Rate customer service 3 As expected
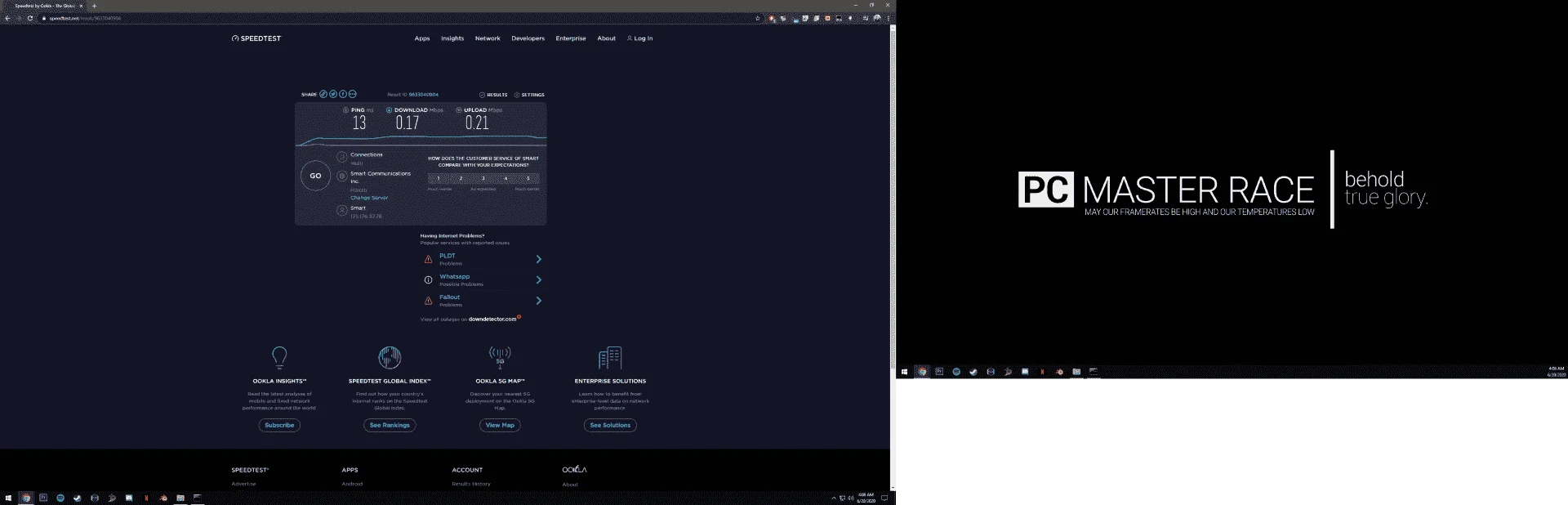Viewport: 1568px width, 505px height. 483,178
